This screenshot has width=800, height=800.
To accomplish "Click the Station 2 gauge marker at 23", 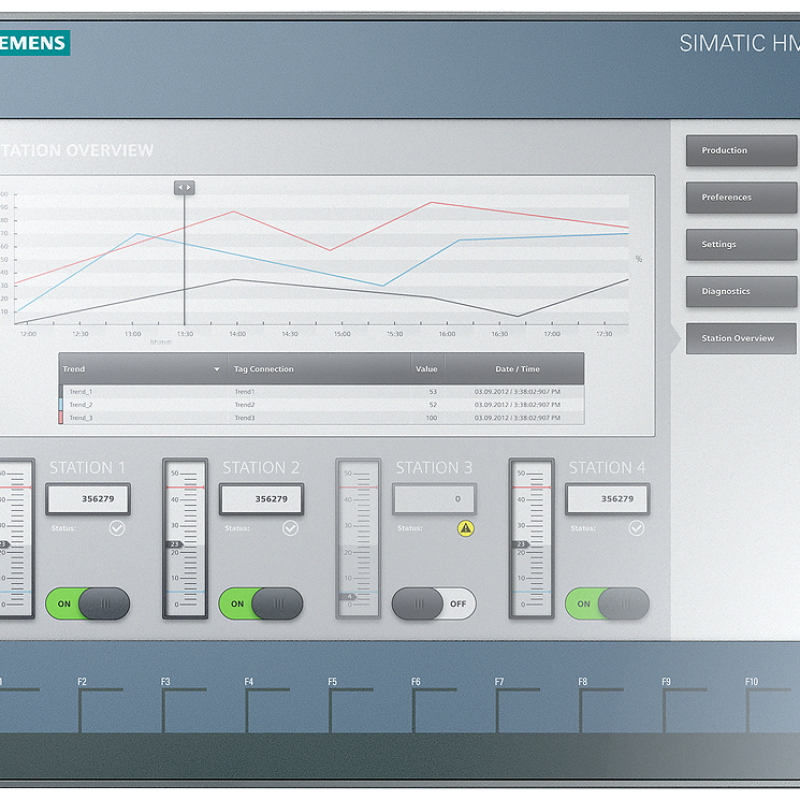I will tap(174, 545).
